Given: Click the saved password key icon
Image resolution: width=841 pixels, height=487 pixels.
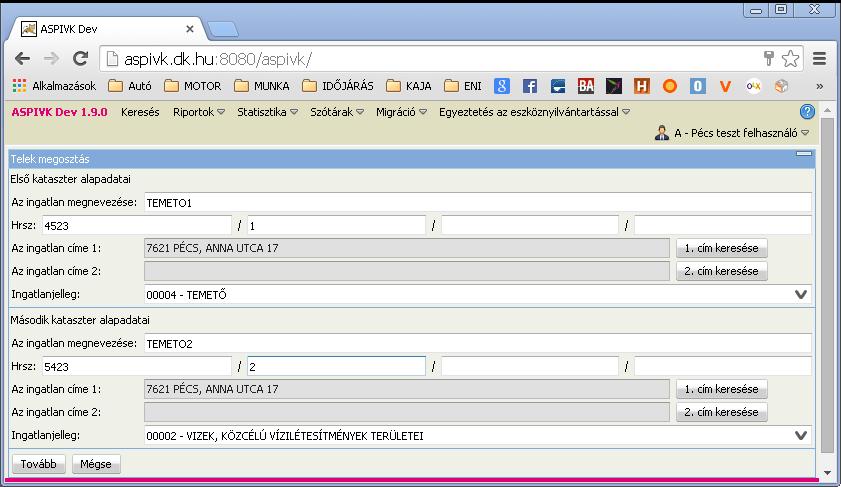Looking at the screenshot, I should [769, 58].
